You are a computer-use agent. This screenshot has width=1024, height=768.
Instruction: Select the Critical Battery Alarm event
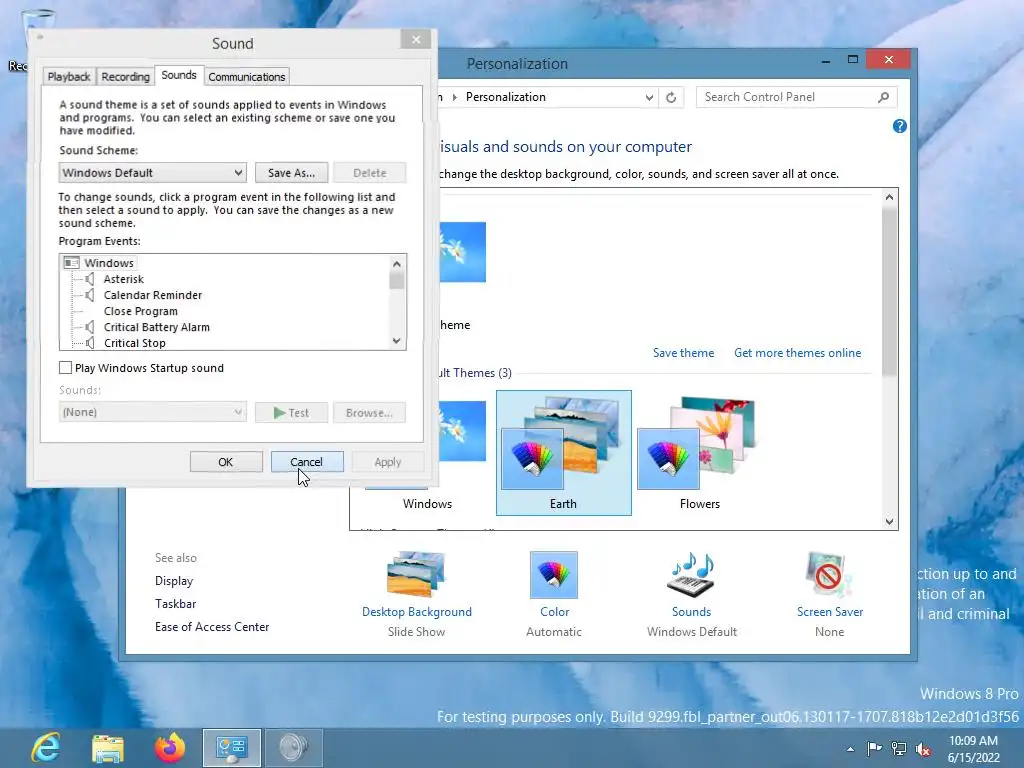click(x=157, y=327)
